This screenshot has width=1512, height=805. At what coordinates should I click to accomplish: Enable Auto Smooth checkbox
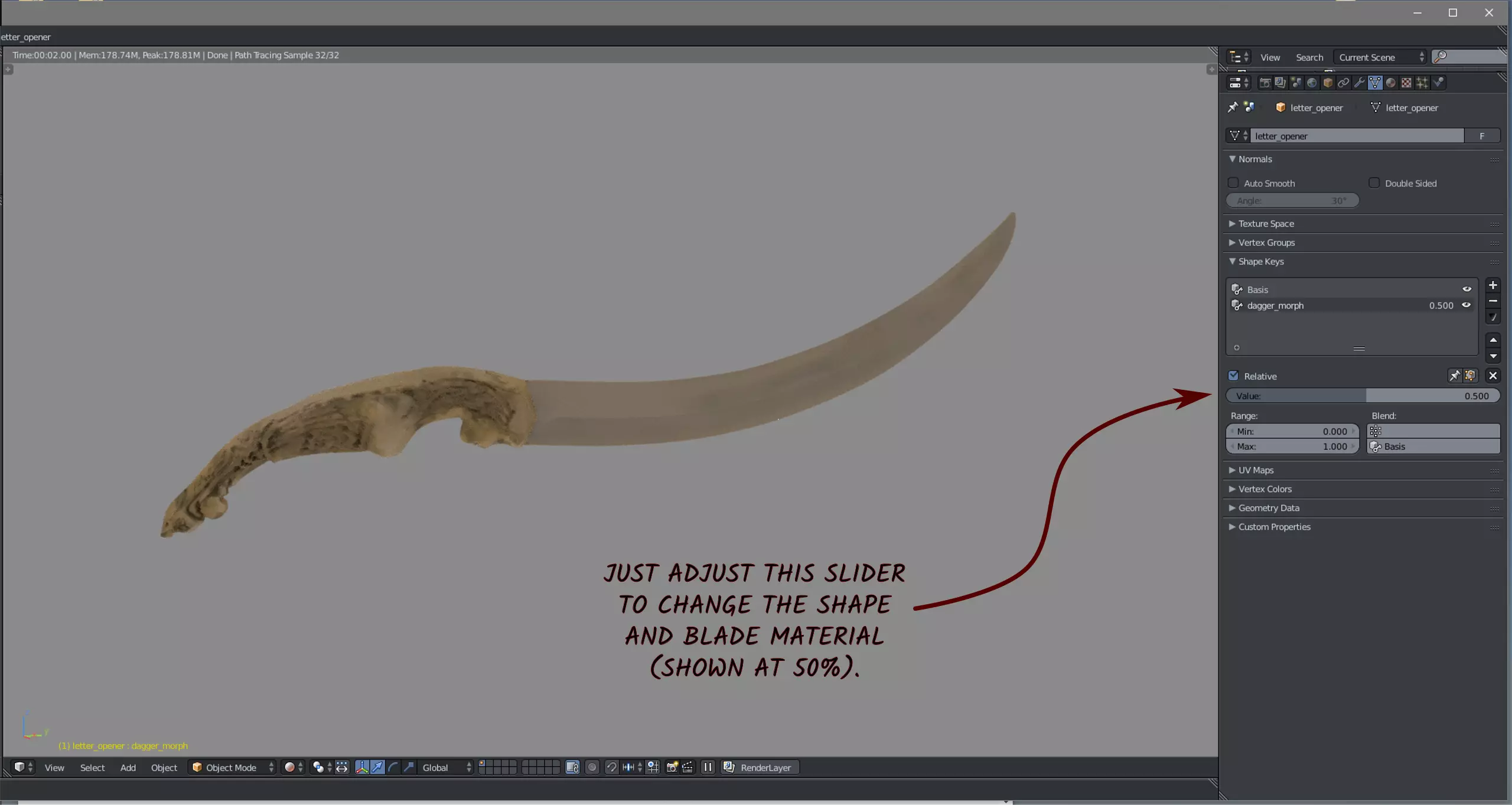[x=1233, y=183]
